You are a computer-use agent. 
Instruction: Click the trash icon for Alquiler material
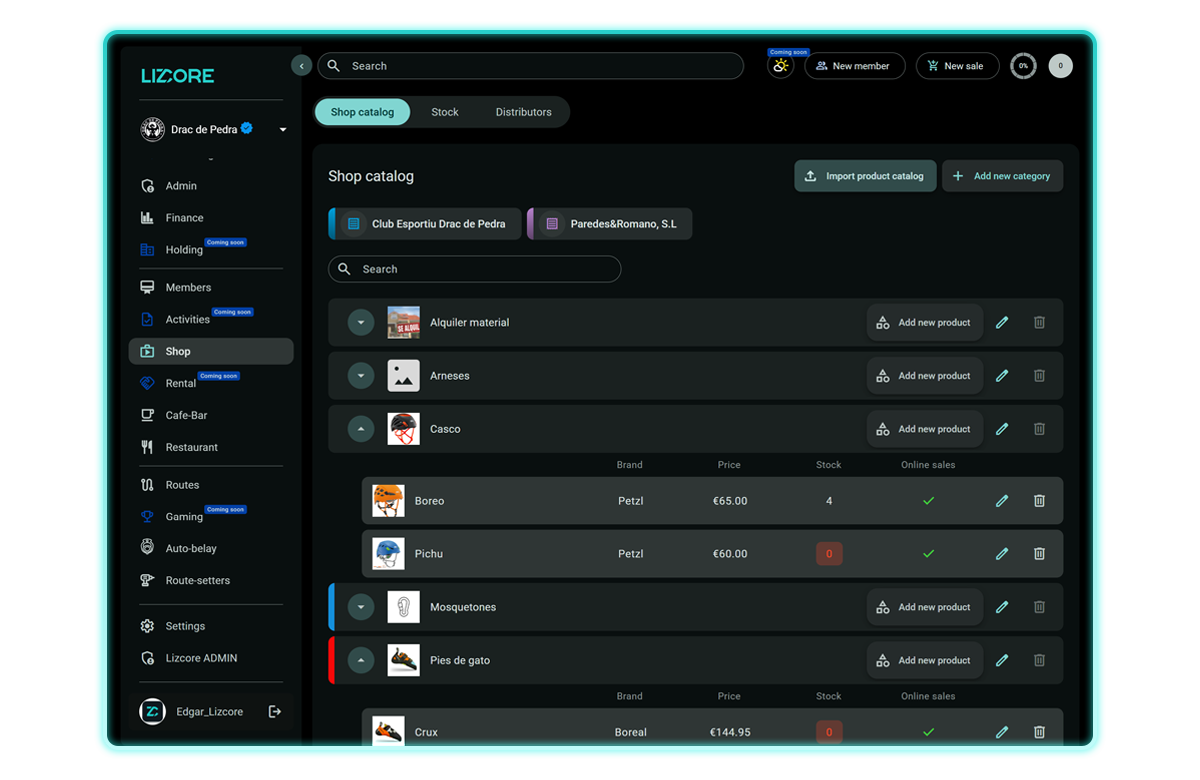point(1039,323)
